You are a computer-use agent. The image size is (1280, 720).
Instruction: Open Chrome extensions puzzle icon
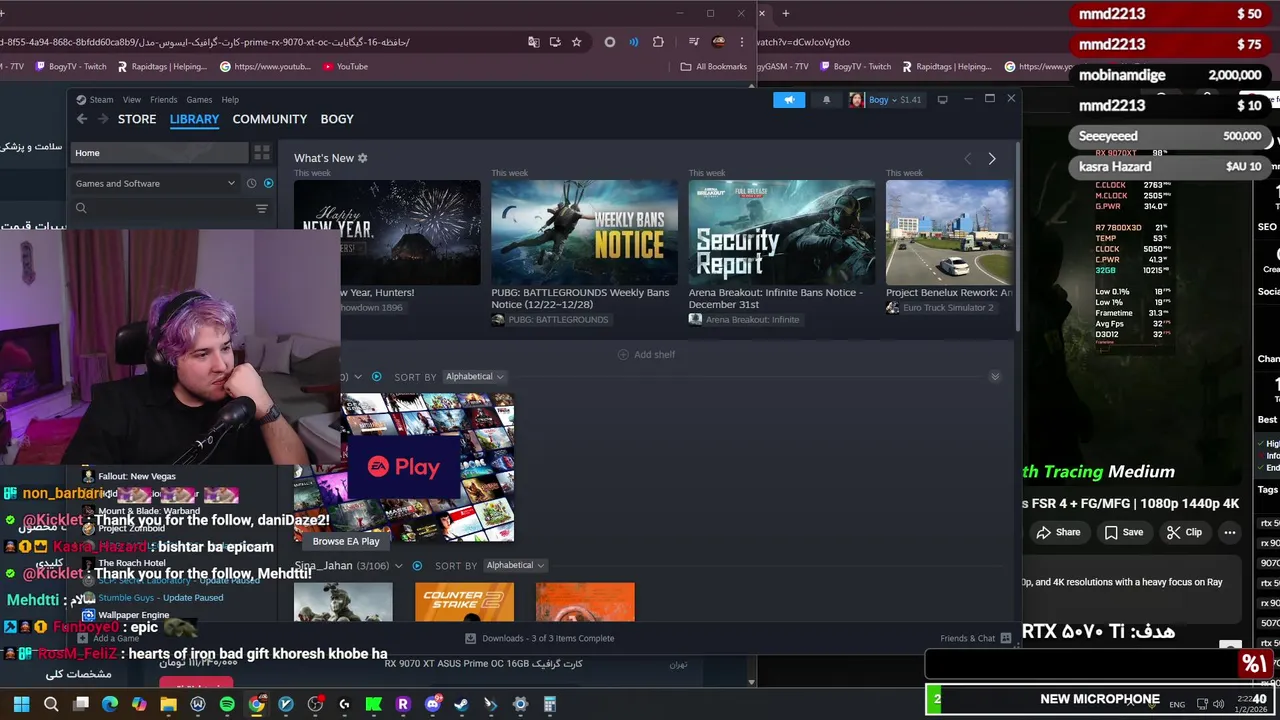658,42
